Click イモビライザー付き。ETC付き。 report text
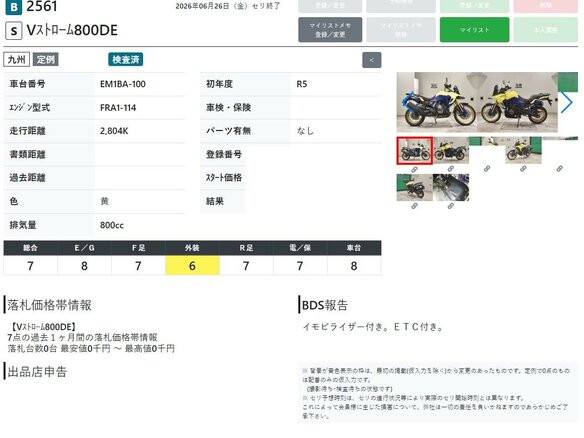This screenshot has width=584, height=438. pyautogui.click(x=373, y=327)
